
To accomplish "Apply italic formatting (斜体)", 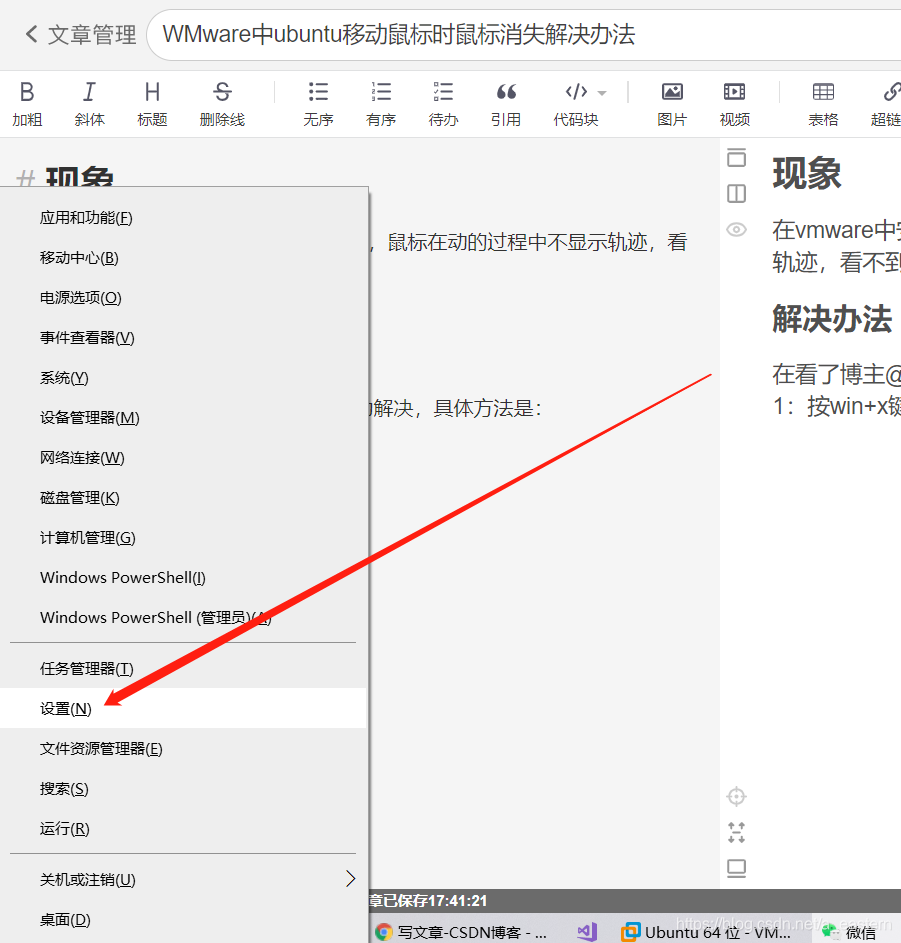I will point(90,104).
